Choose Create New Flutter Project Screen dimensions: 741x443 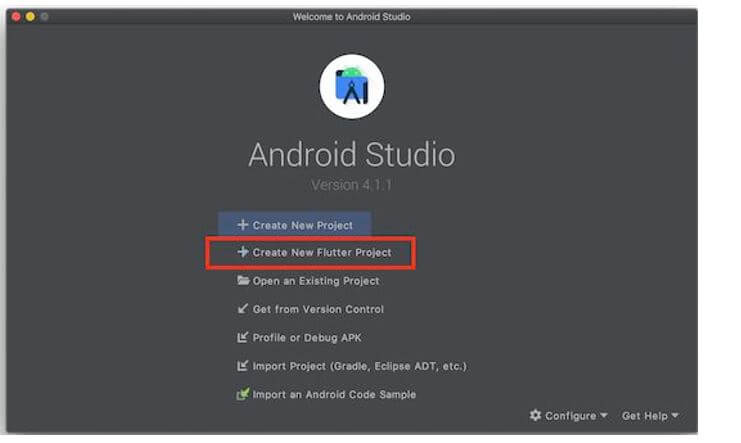[314, 252]
